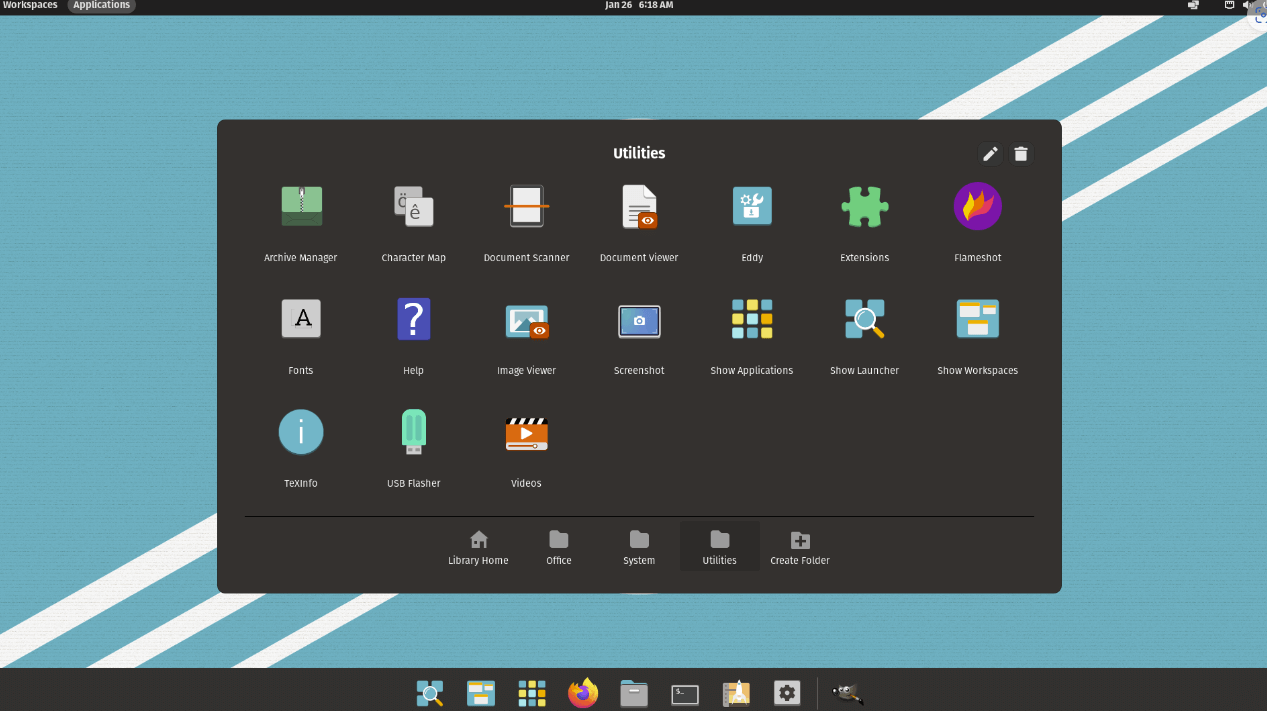Click Create Folder
The height and width of the screenshot is (711, 1267).
click(800, 547)
